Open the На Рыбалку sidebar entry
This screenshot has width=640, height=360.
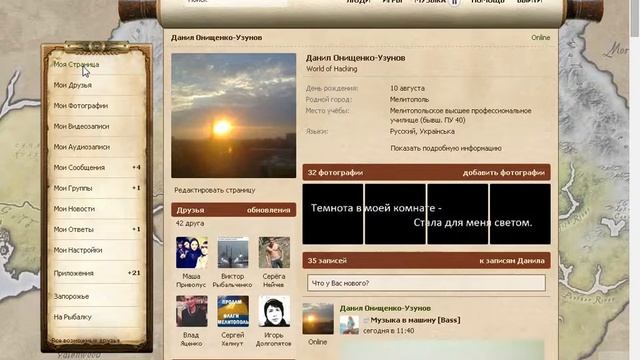pos(72,317)
